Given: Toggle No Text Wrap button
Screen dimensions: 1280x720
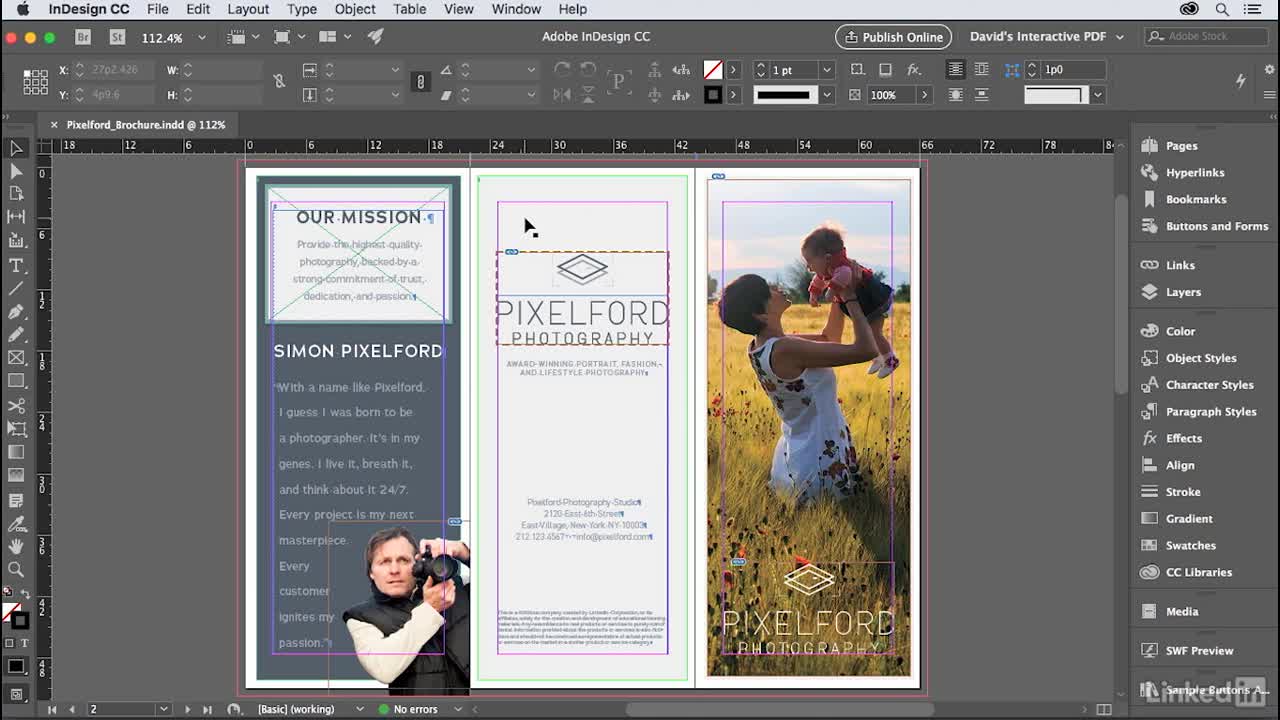Looking at the screenshot, I should click(956, 70).
